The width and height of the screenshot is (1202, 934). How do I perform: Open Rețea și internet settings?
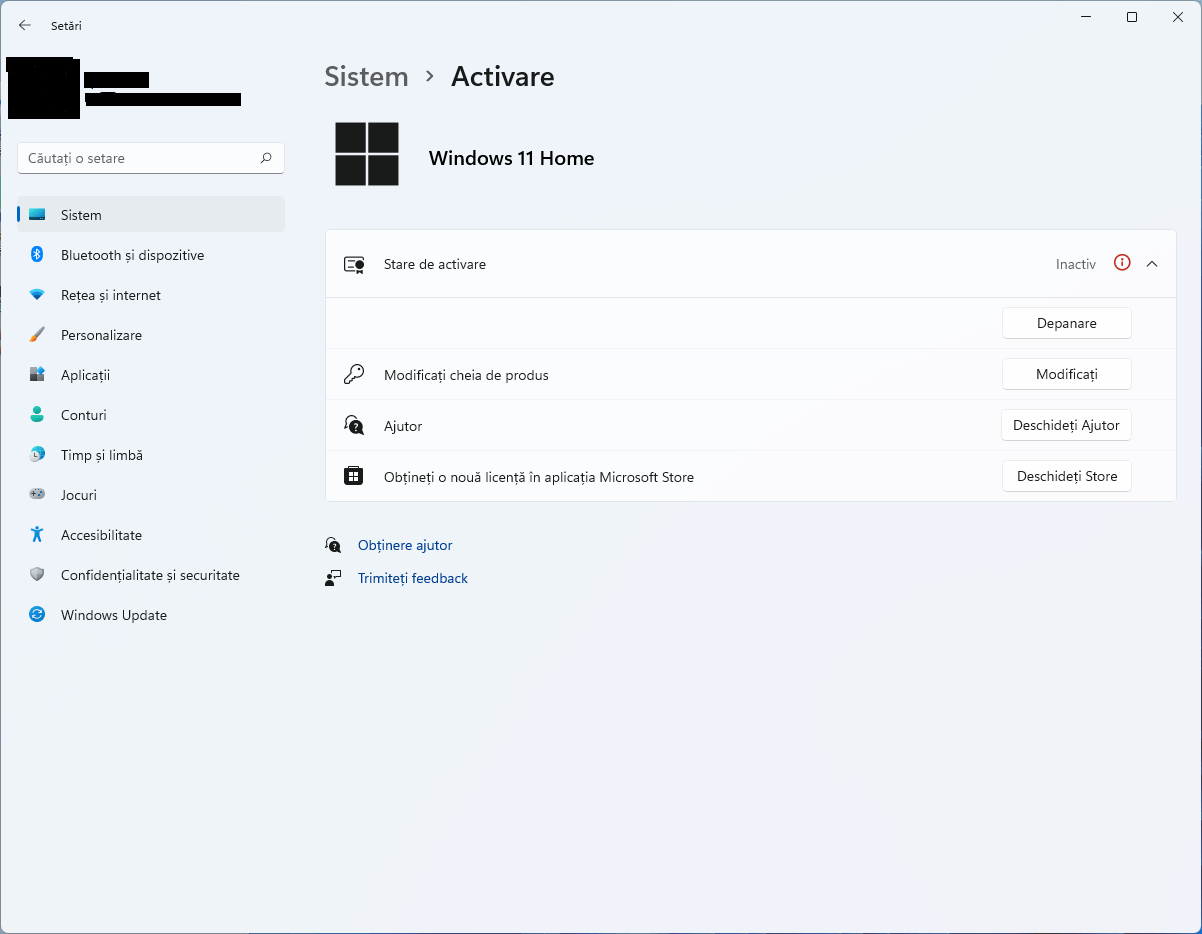coord(151,295)
